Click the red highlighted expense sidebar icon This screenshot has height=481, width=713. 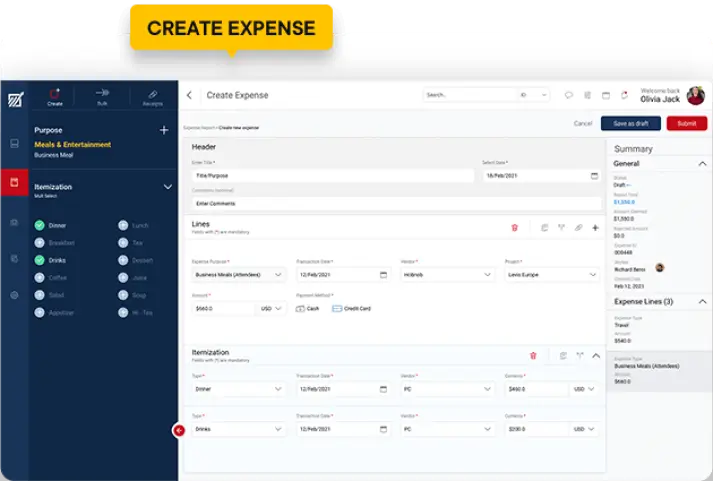tap(15, 182)
